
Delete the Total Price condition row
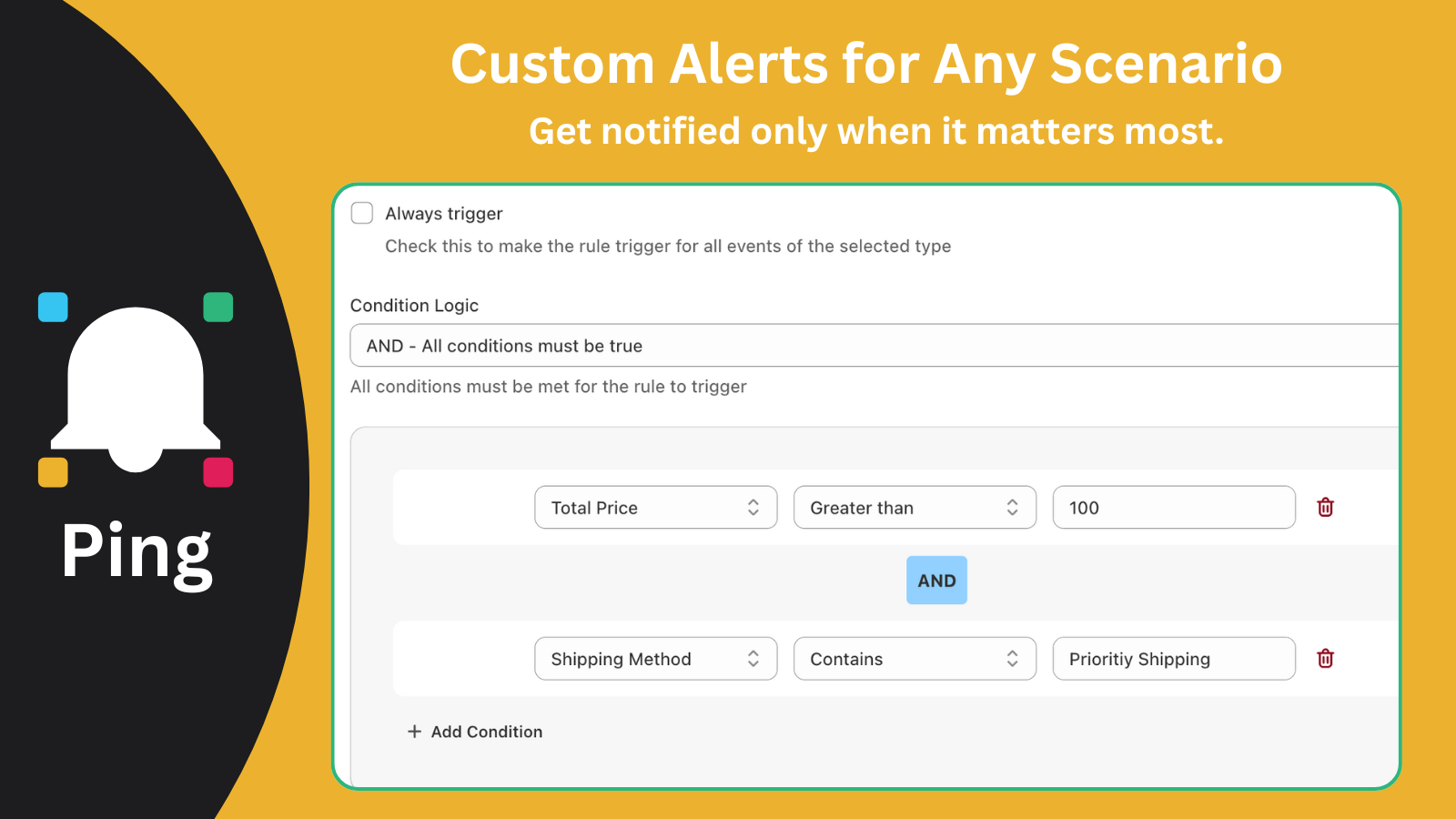click(1325, 507)
